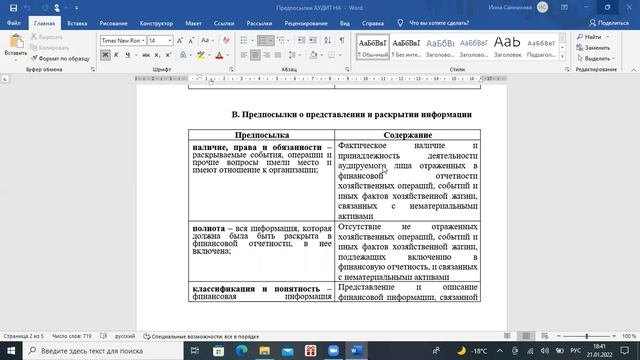Start a bulleted list
640x360 pixels.
[244, 40]
